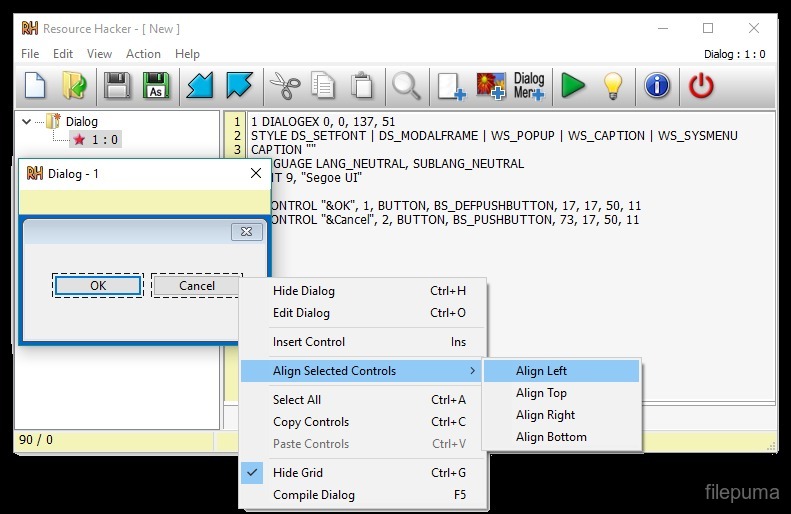The width and height of the screenshot is (791, 514).
Task: Click the scissors Cut icon
Action: (285, 86)
